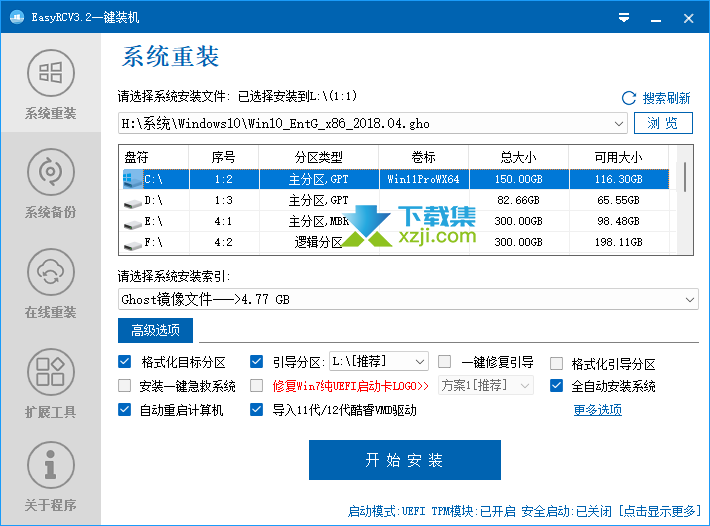Switch to 系统重装 sidebar label
Image resolution: width=710 pixels, height=526 pixels.
coord(51,113)
